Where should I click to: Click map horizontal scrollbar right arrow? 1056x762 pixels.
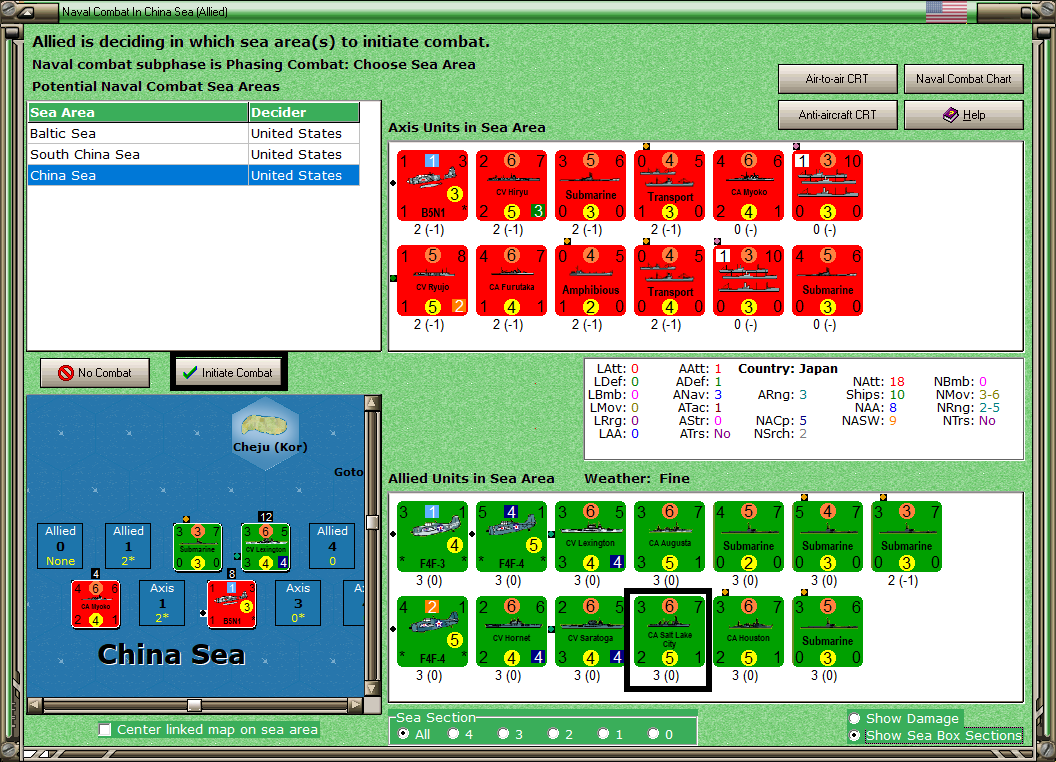click(x=356, y=705)
